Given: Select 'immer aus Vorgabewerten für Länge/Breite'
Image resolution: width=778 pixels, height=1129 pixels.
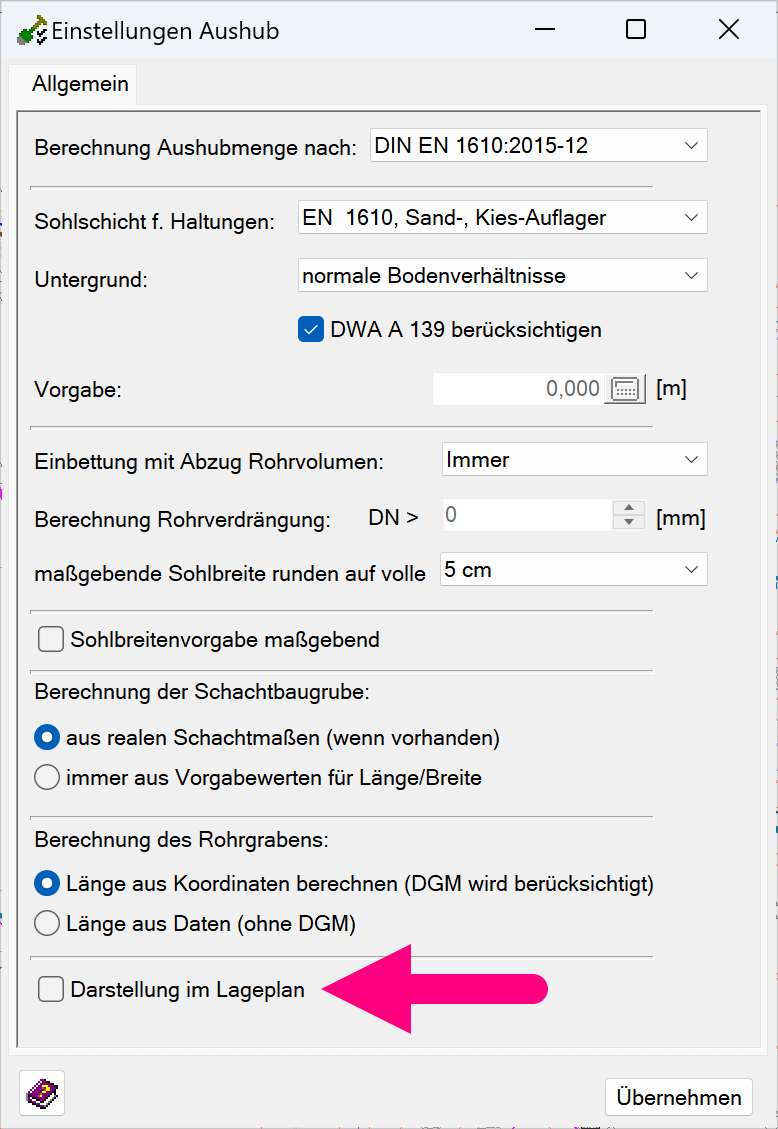Looking at the screenshot, I should (x=47, y=777).
